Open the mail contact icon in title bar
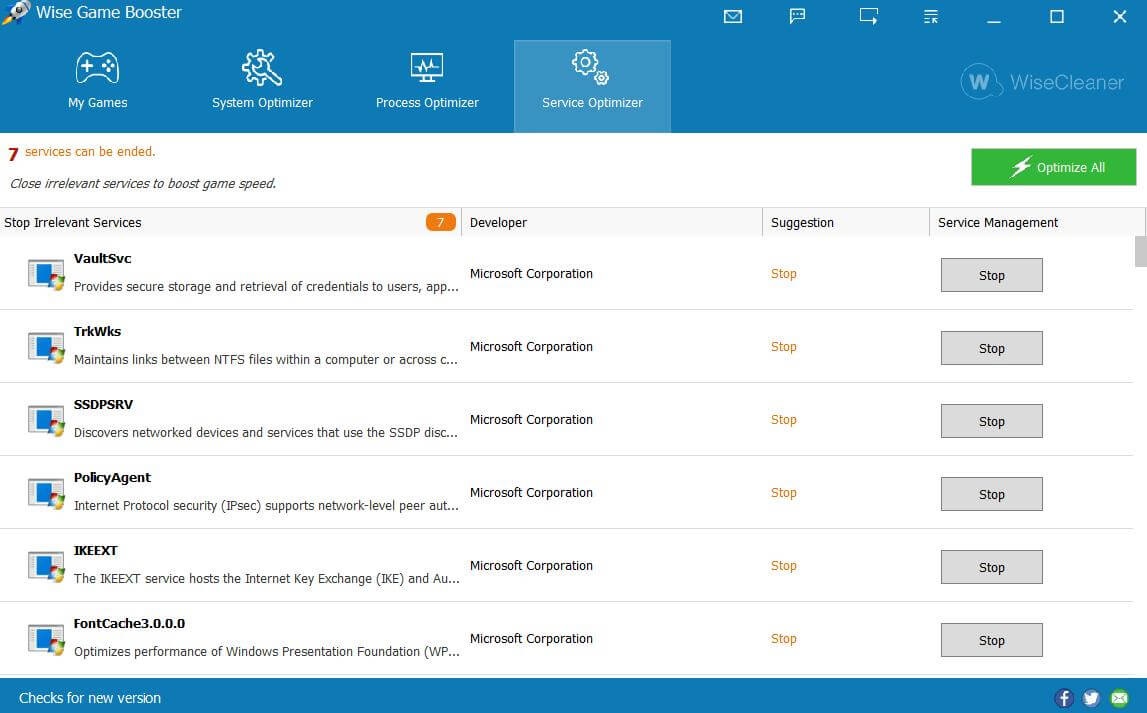Viewport: 1147px width, 713px height. click(x=732, y=16)
